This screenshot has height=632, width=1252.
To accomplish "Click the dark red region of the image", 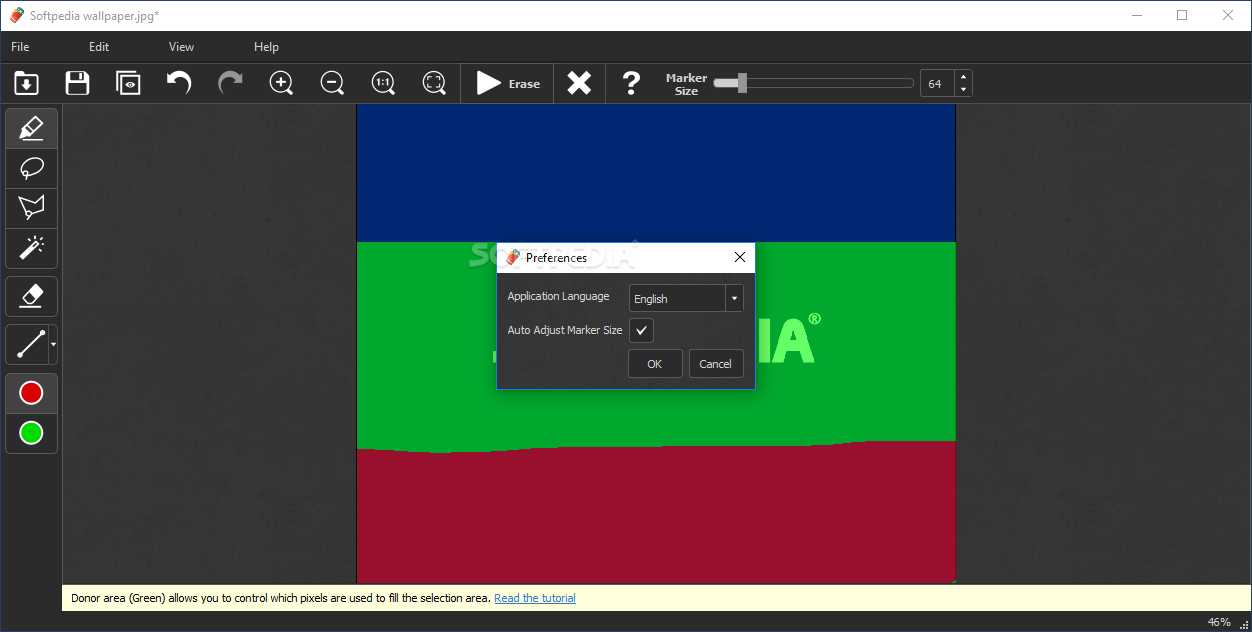I will pyautogui.click(x=656, y=515).
